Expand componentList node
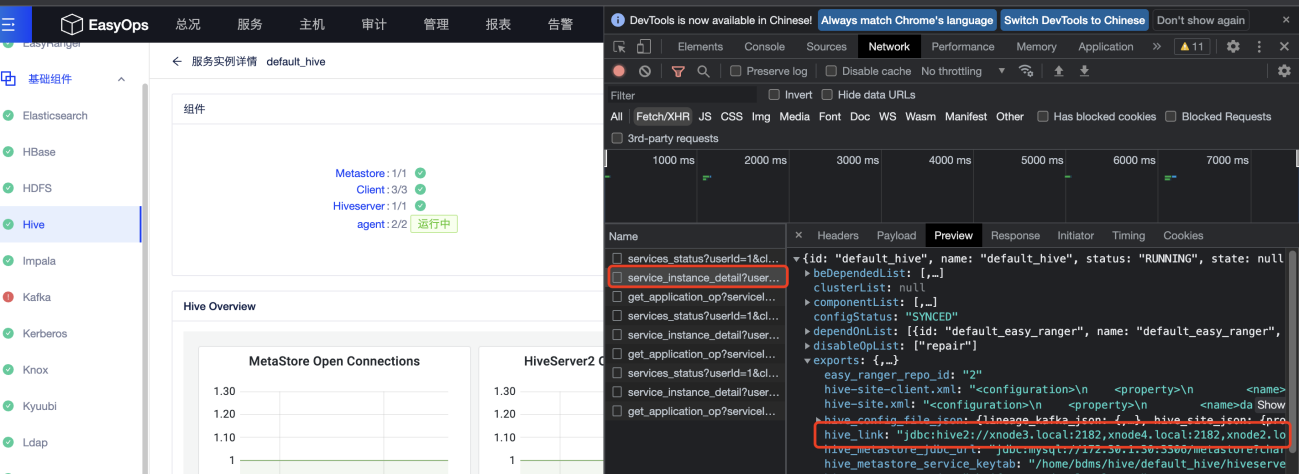 [808, 302]
